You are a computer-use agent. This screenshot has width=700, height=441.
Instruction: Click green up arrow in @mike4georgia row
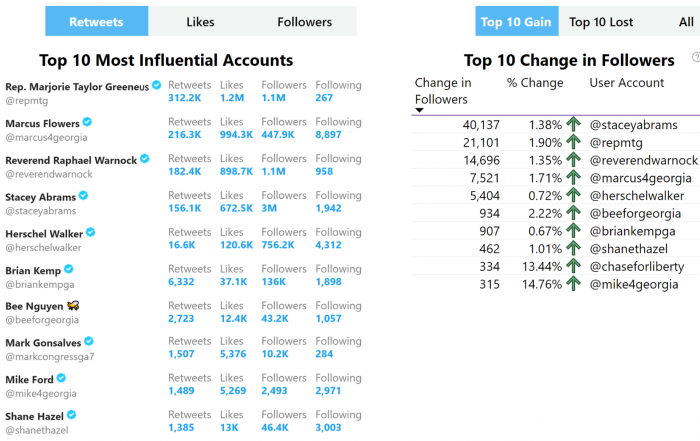(573, 283)
